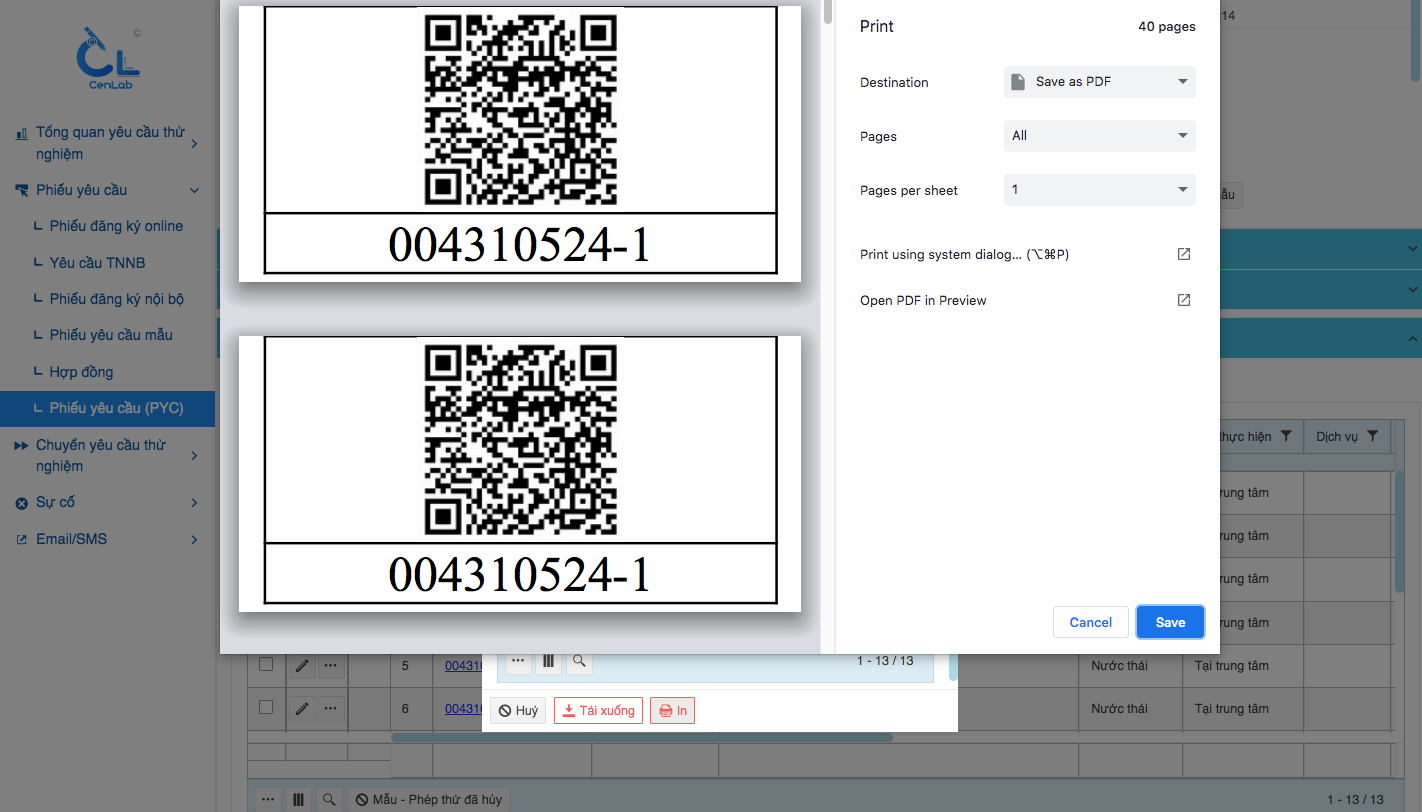Click the edit pencil in row 6

tap(302, 708)
